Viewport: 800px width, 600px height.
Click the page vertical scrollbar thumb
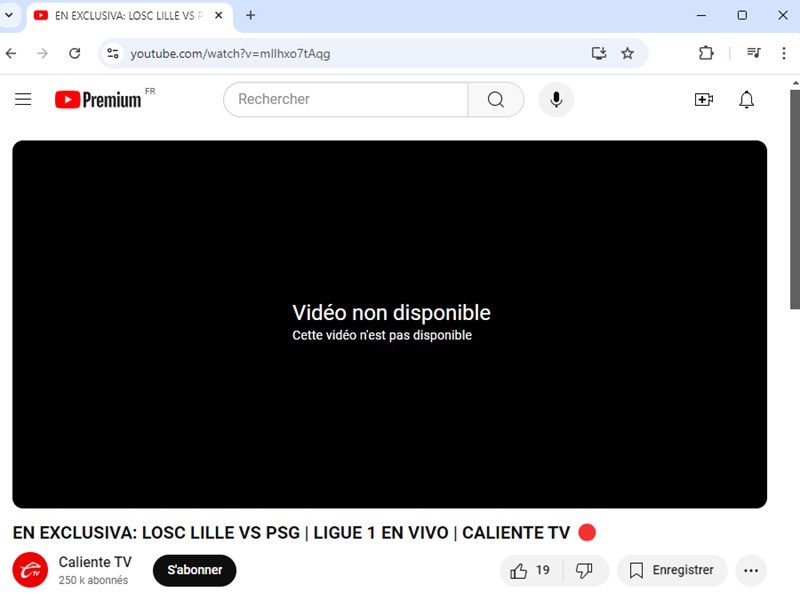coord(795,199)
